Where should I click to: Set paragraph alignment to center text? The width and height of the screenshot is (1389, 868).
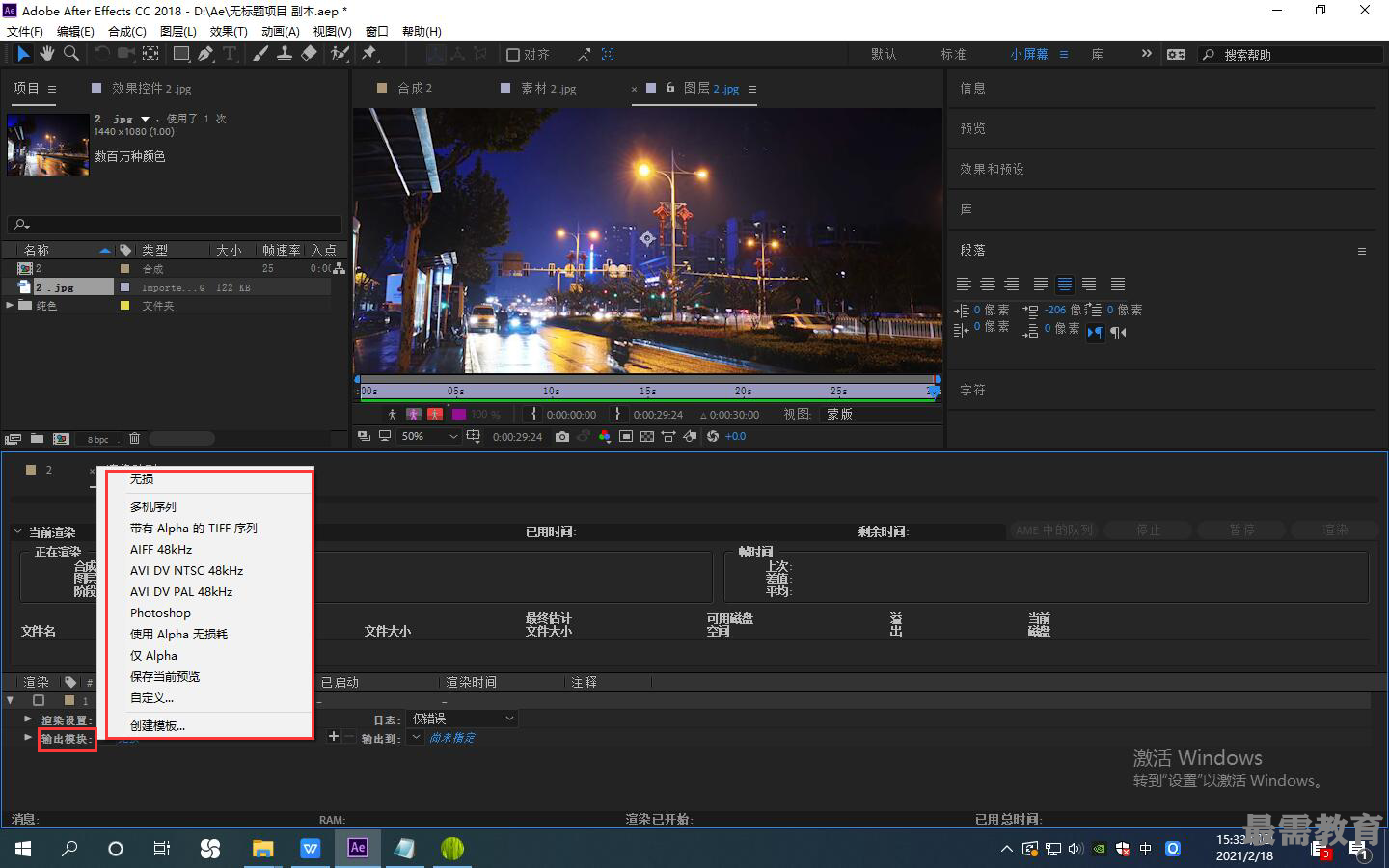tap(988, 284)
